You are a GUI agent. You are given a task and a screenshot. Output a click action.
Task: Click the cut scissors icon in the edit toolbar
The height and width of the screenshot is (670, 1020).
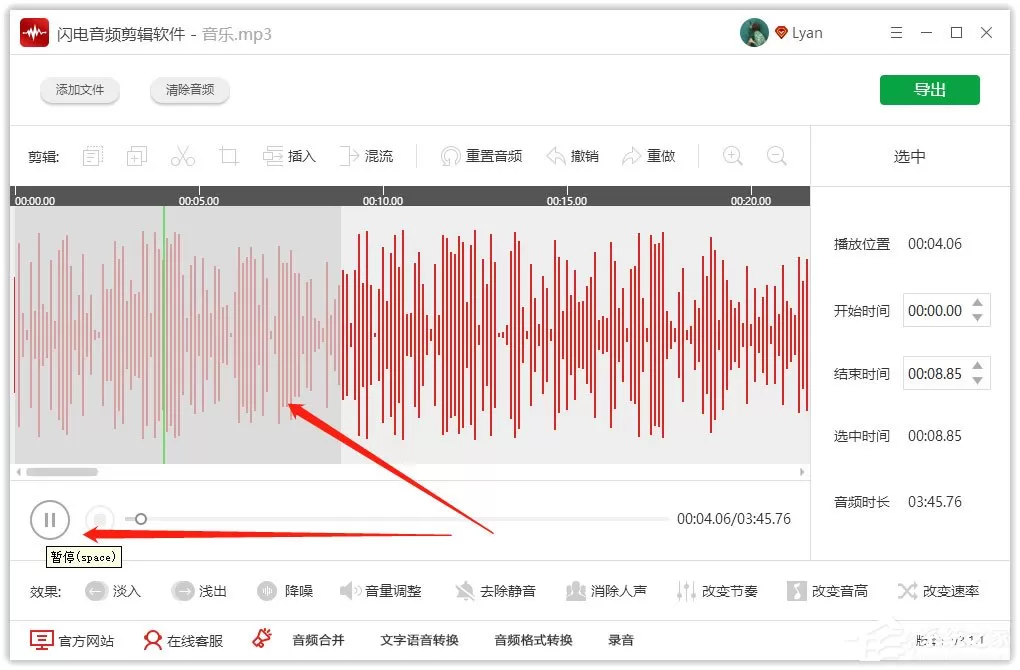tap(183, 156)
